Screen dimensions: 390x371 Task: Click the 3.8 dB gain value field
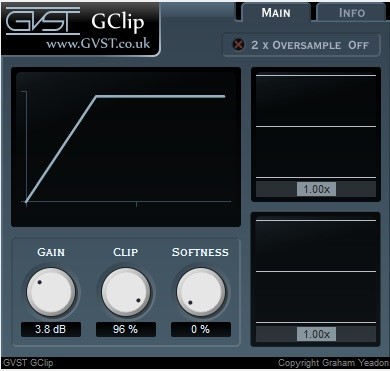click(x=51, y=329)
